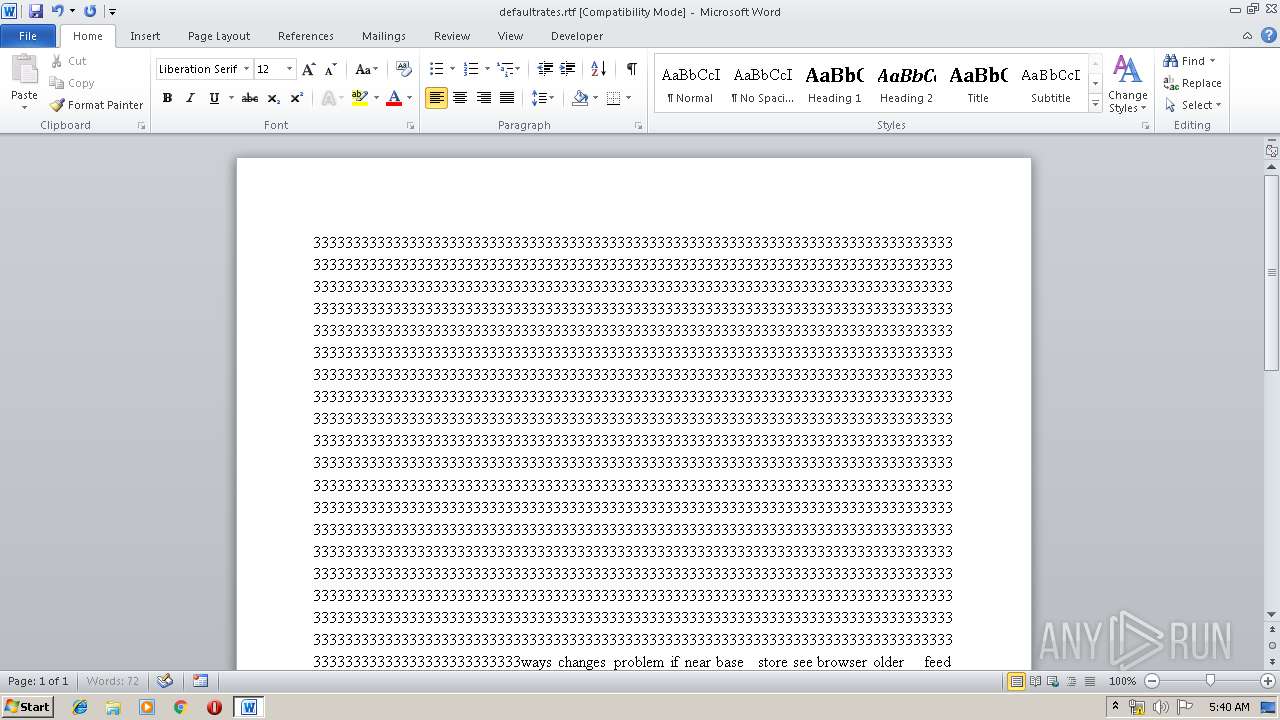
Task: Switch to Print Layout view
Action: [x=1016, y=681]
